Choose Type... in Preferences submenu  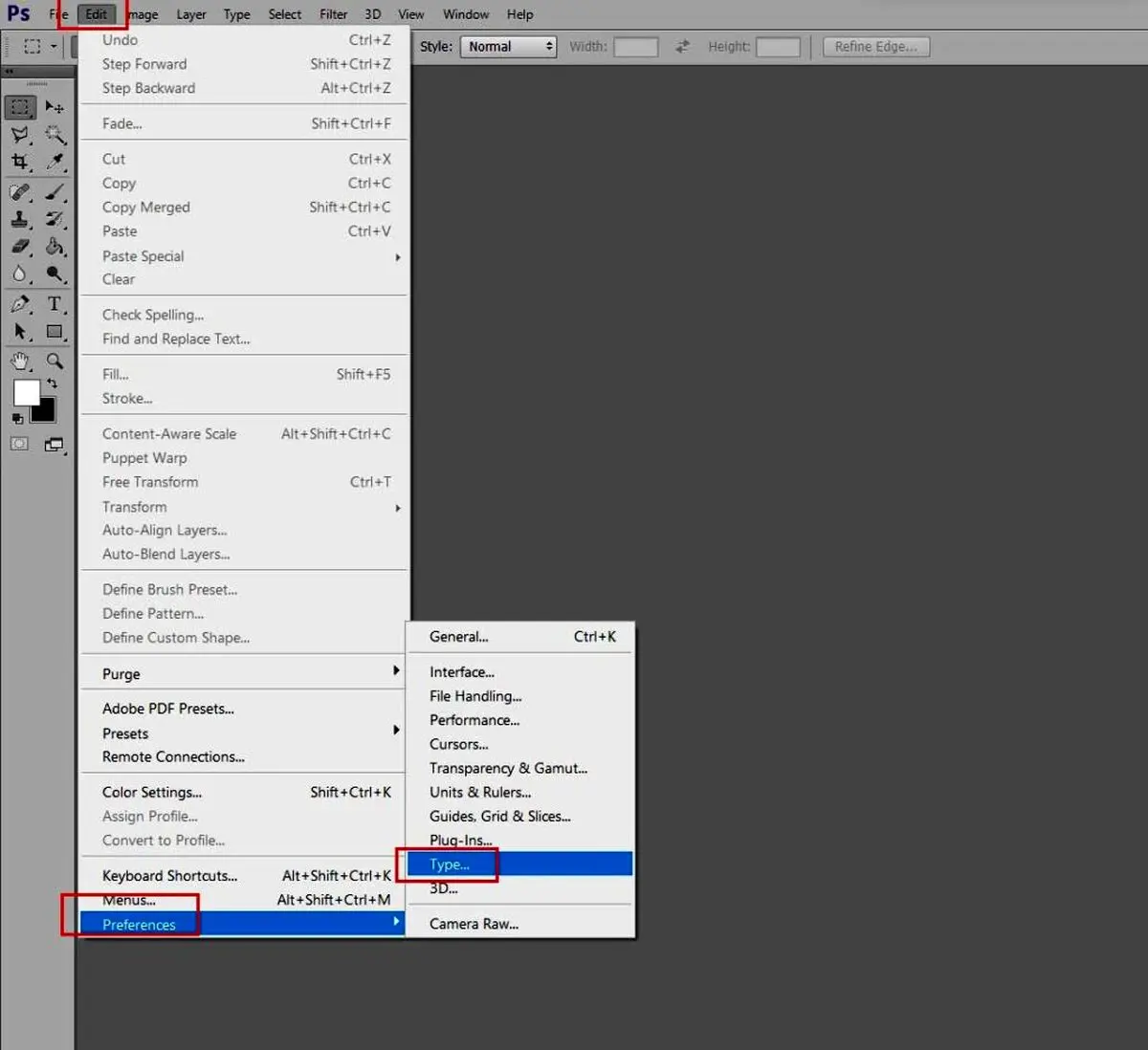(450, 864)
